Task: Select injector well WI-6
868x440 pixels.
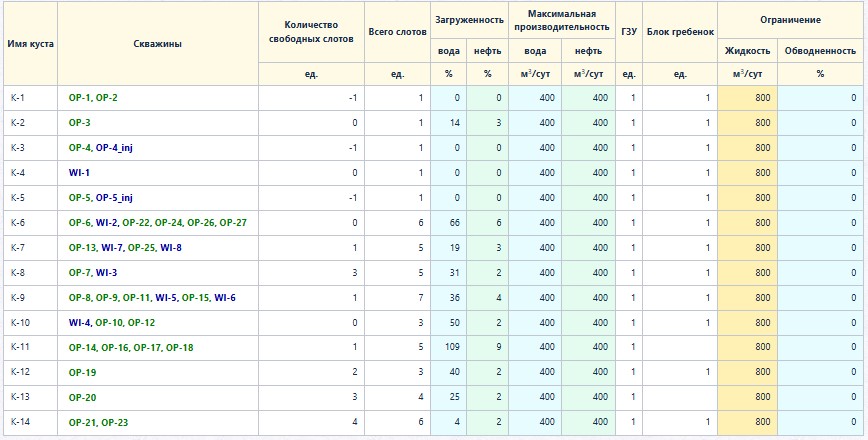Action: click(225, 298)
